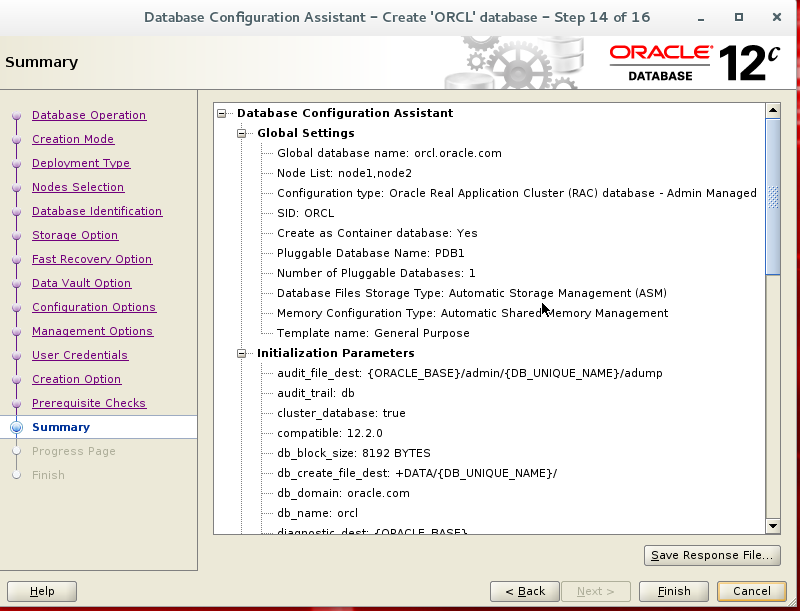
Task: Cancel the database creation wizard
Action: point(752,591)
